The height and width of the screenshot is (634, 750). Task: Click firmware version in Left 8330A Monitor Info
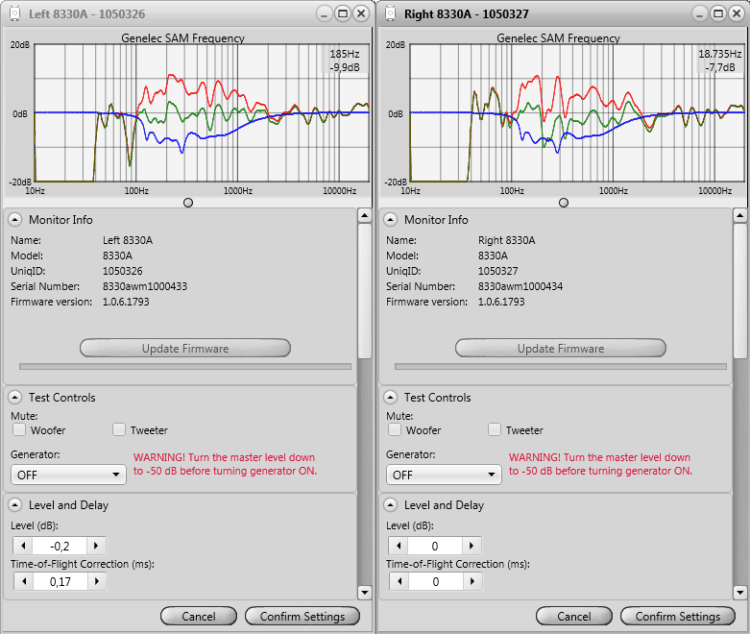[126, 301]
